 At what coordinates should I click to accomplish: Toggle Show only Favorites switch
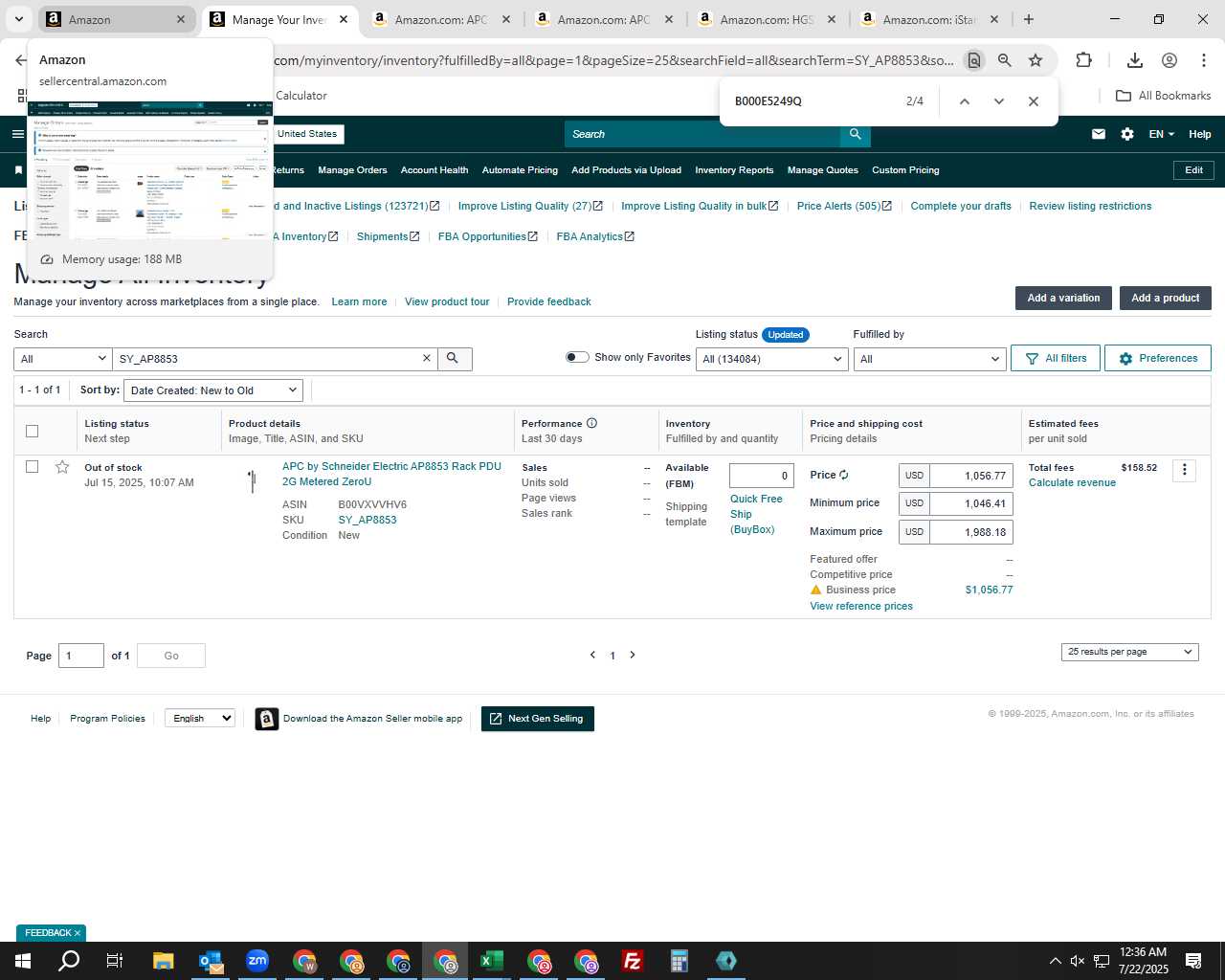(x=577, y=357)
